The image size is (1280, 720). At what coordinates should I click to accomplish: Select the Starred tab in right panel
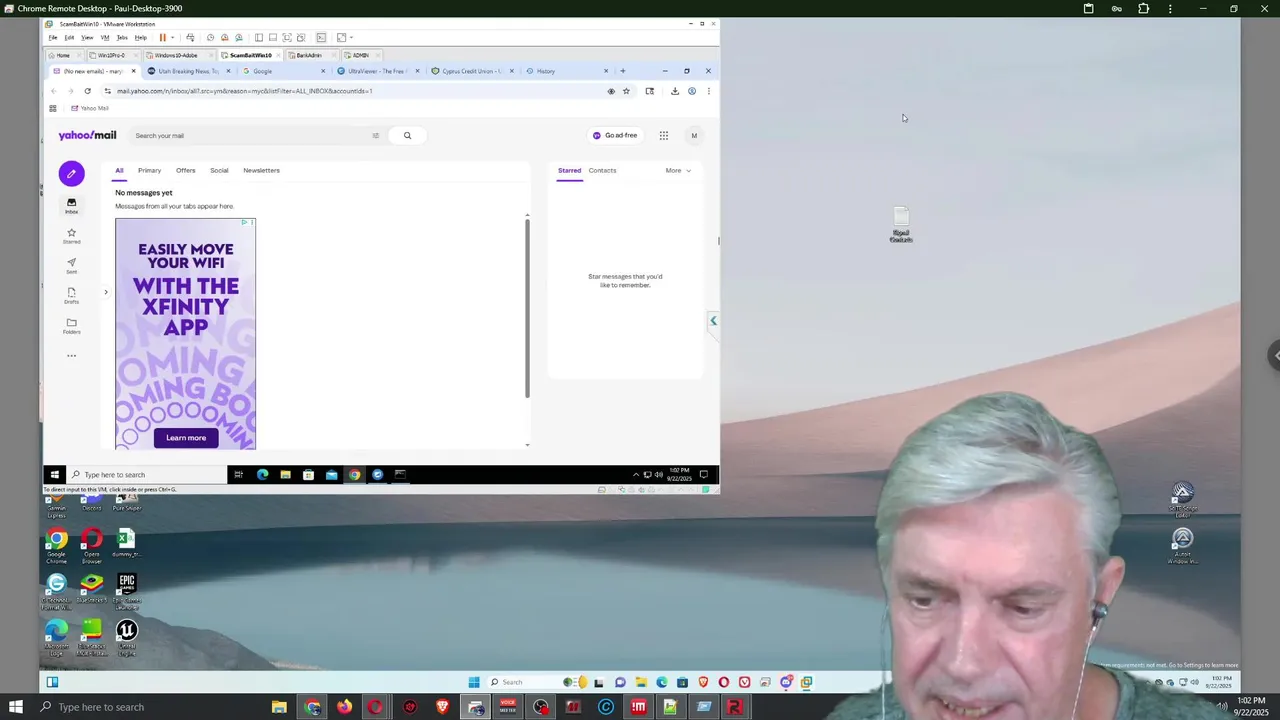click(569, 170)
